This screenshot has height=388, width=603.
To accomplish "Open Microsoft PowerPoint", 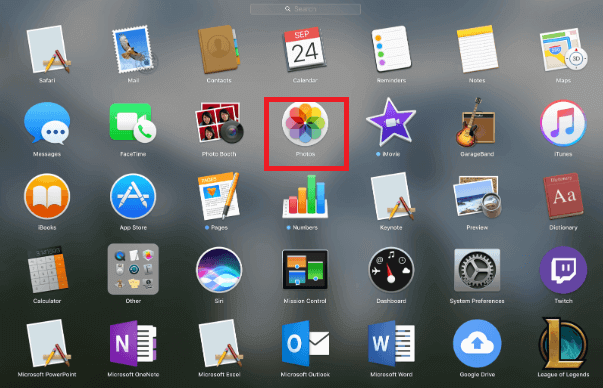I will pyautogui.click(x=48, y=343).
